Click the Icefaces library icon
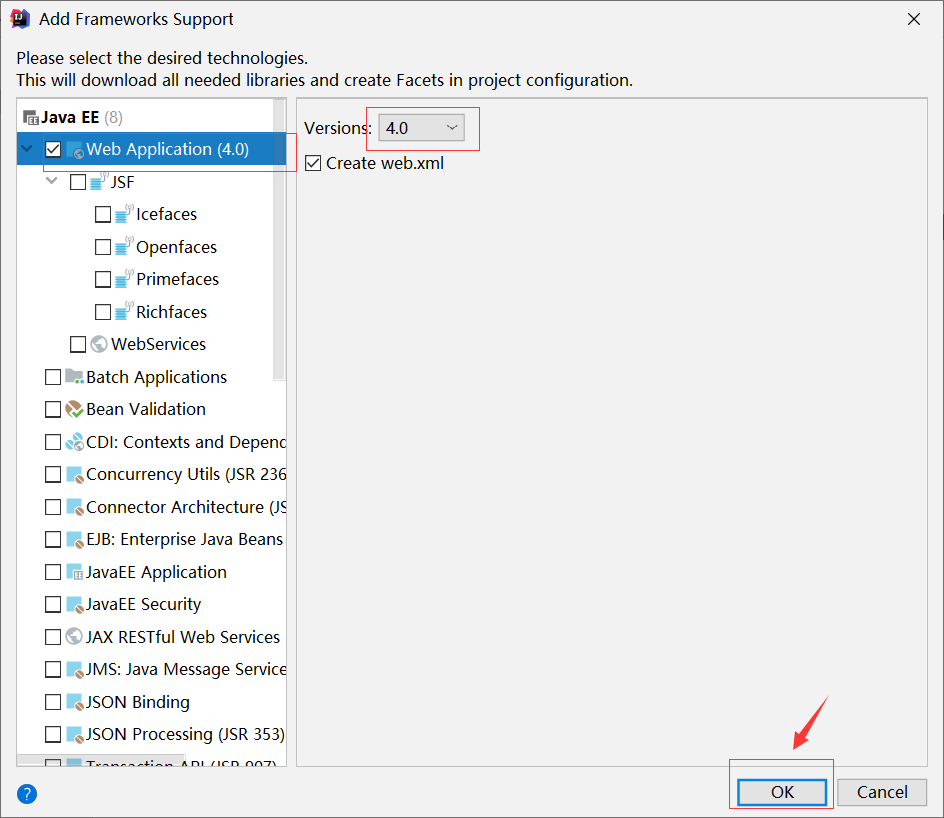This screenshot has width=944, height=818. 123,213
